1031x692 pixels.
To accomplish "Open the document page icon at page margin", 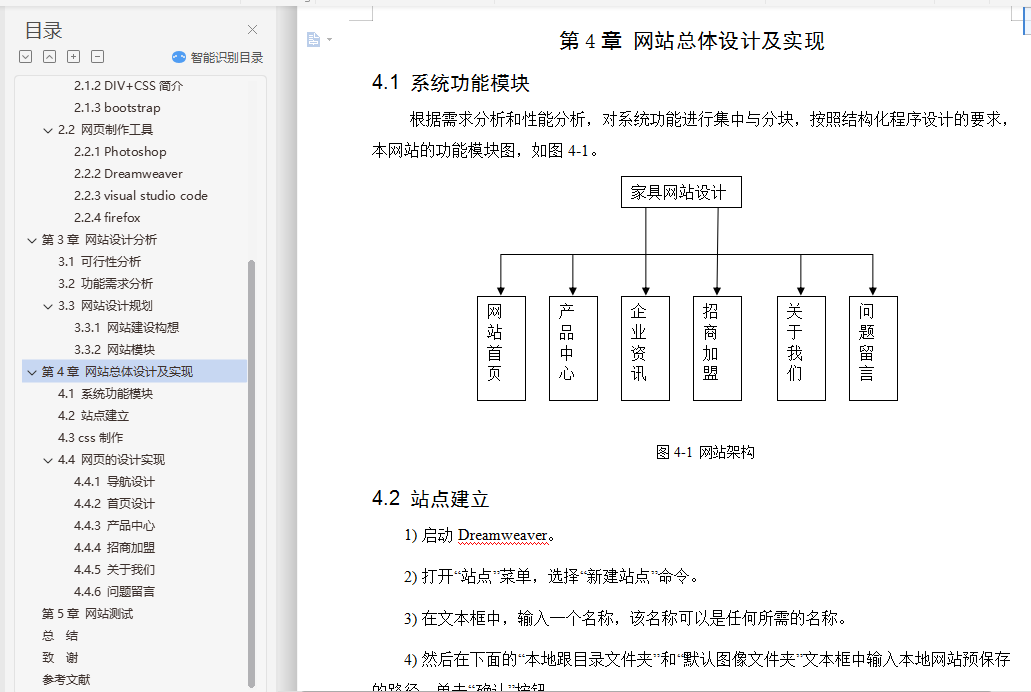I will [314, 40].
